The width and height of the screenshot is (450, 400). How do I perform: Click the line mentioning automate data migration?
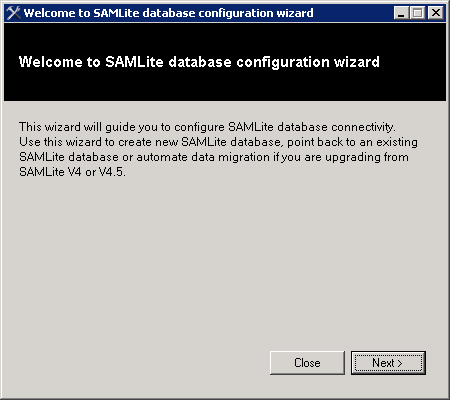tap(214, 157)
